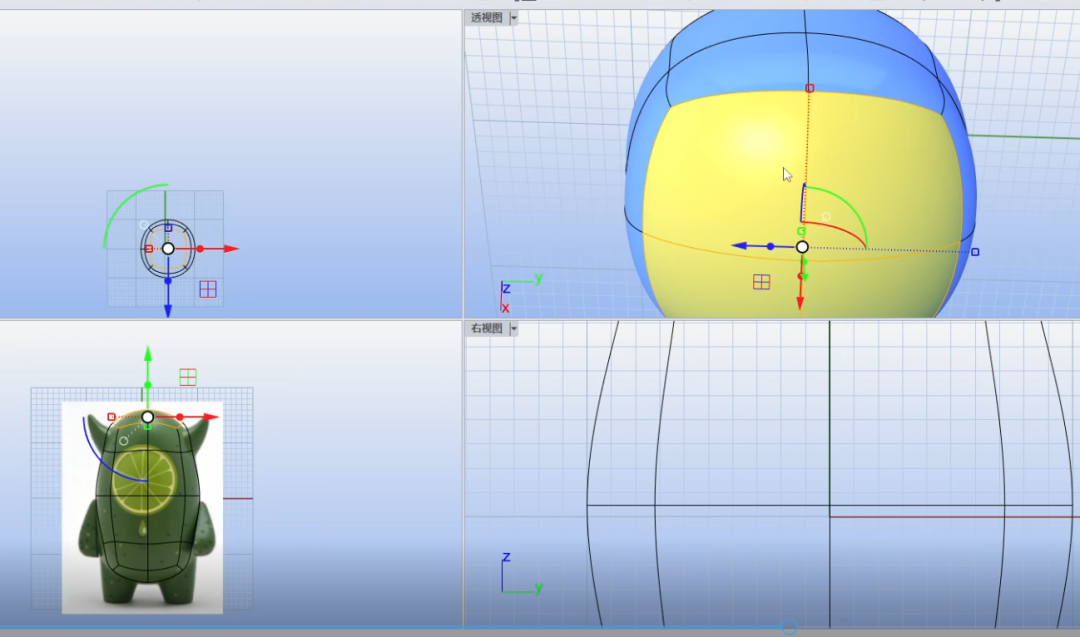Viewport: 1080px width, 637px height.
Task: Select the red move arrow above the character image
Action: click(211, 417)
